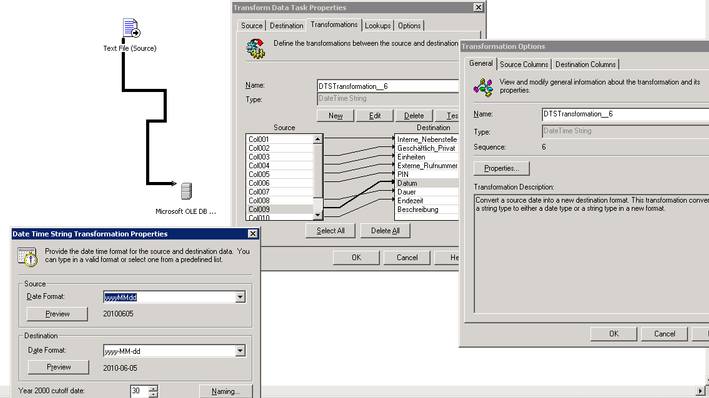This screenshot has height=398, width=709.
Task: Select the Microsoft OLE DB connection icon
Action: tap(186, 191)
